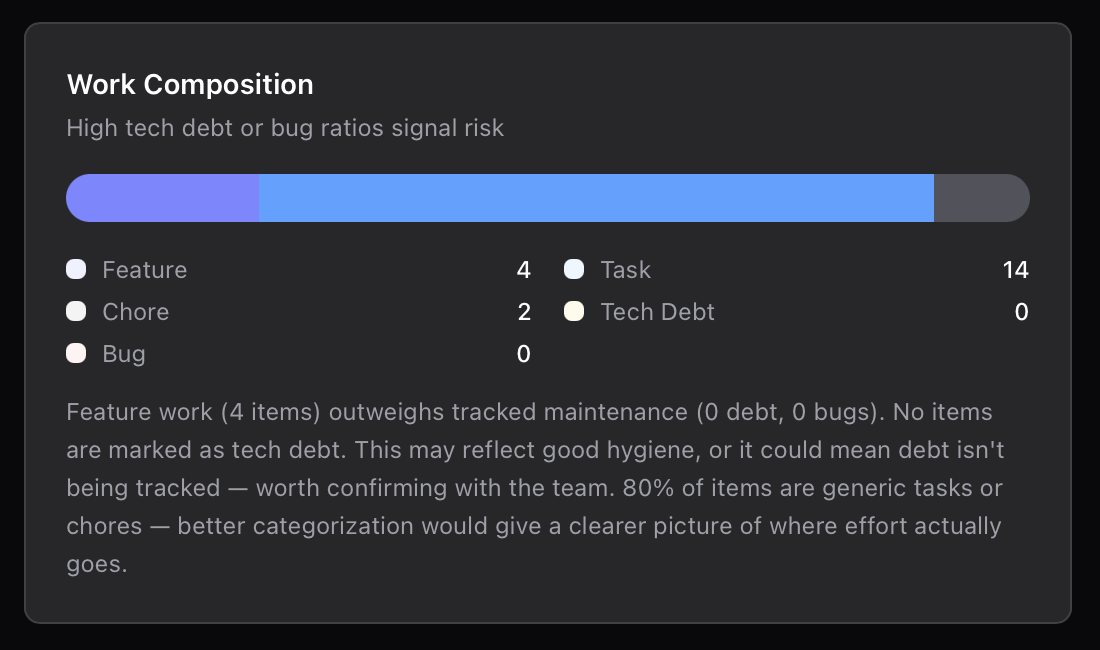Select the Bug legend label
The width and height of the screenshot is (1100, 650).
(124, 354)
